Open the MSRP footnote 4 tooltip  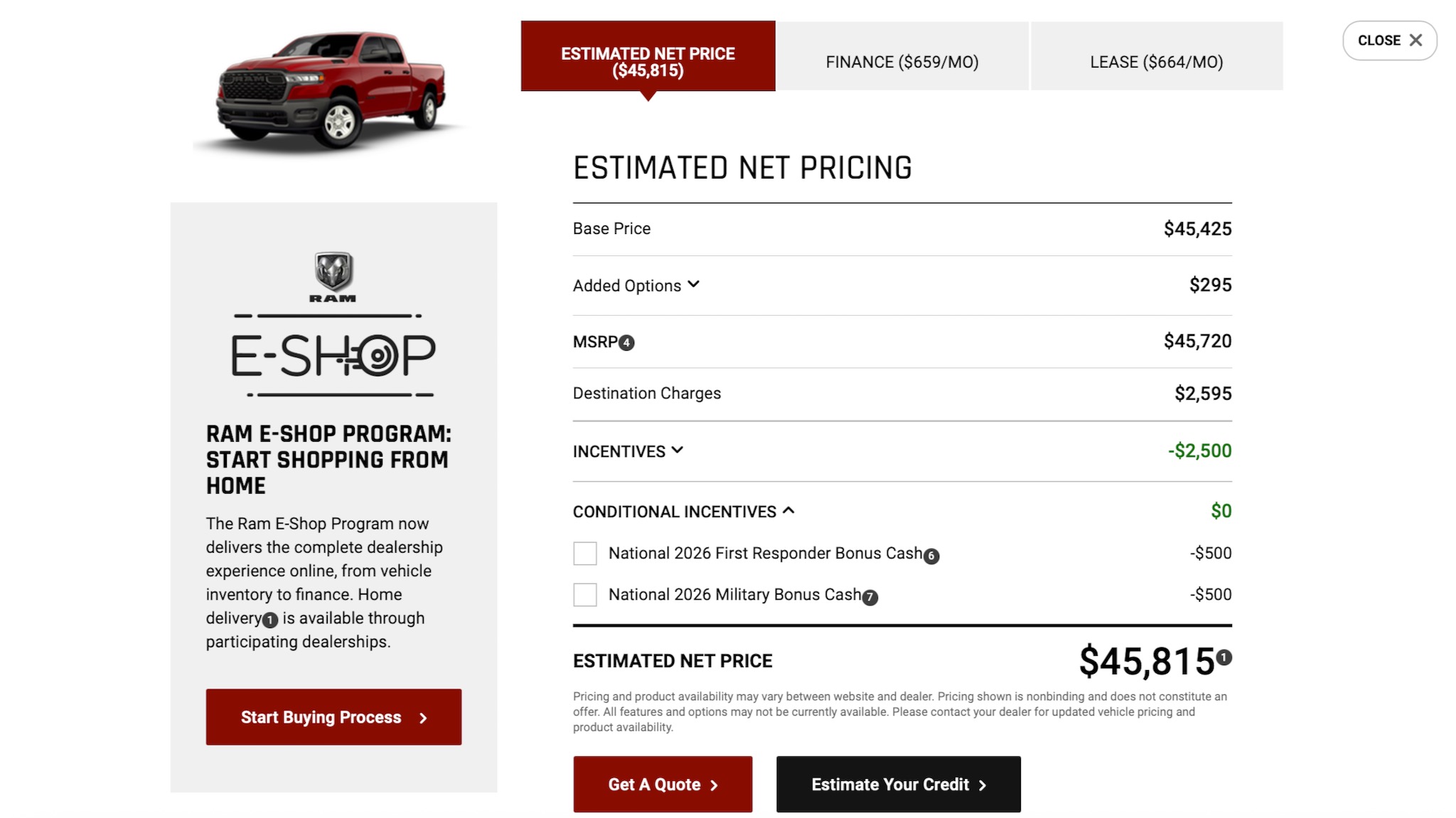coord(626,342)
